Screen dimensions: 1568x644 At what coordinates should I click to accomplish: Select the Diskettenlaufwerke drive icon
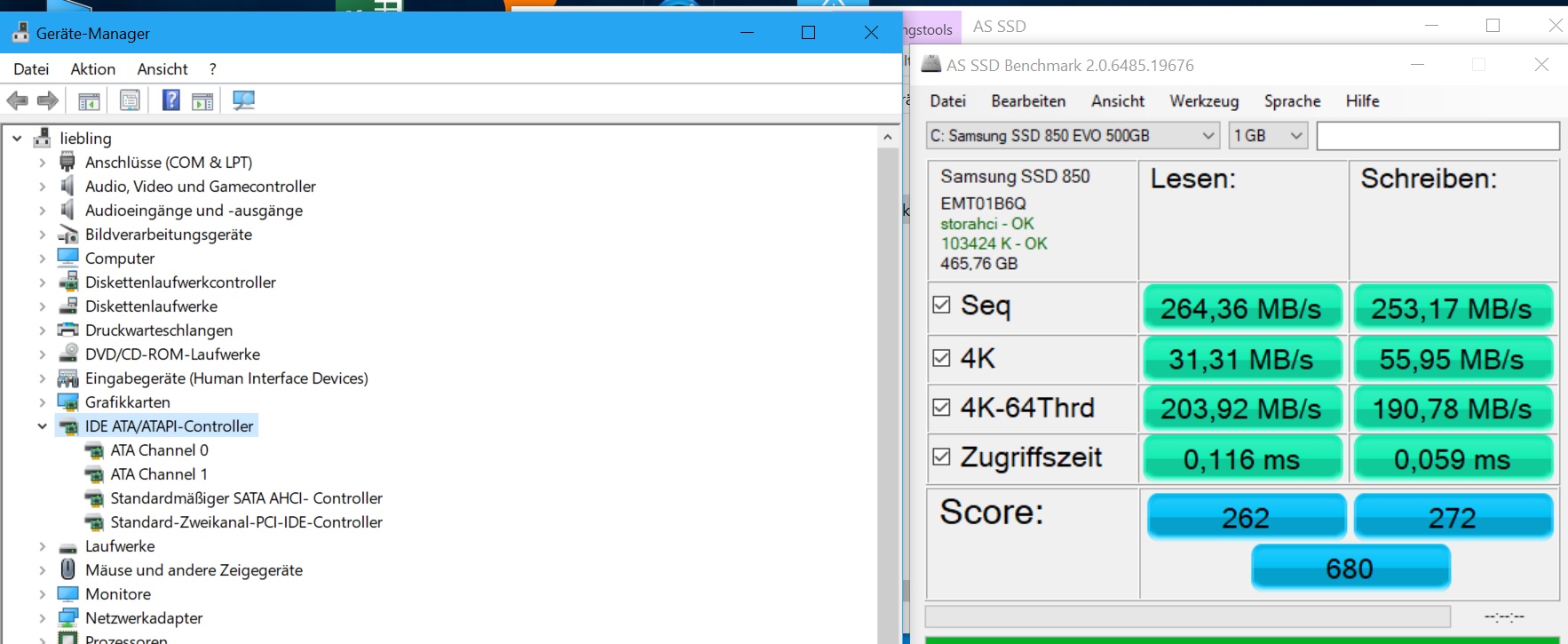(x=67, y=306)
